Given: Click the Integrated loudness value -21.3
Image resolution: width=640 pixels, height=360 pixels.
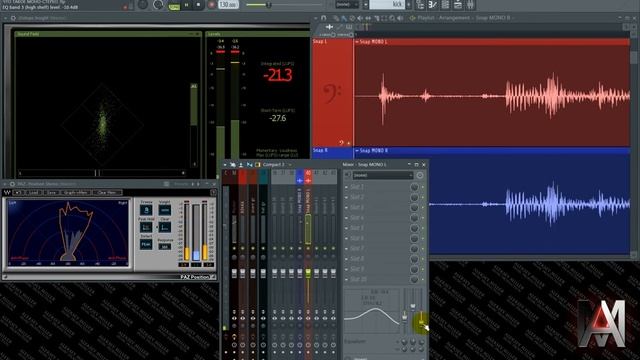Looking at the screenshot, I should (278, 75).
